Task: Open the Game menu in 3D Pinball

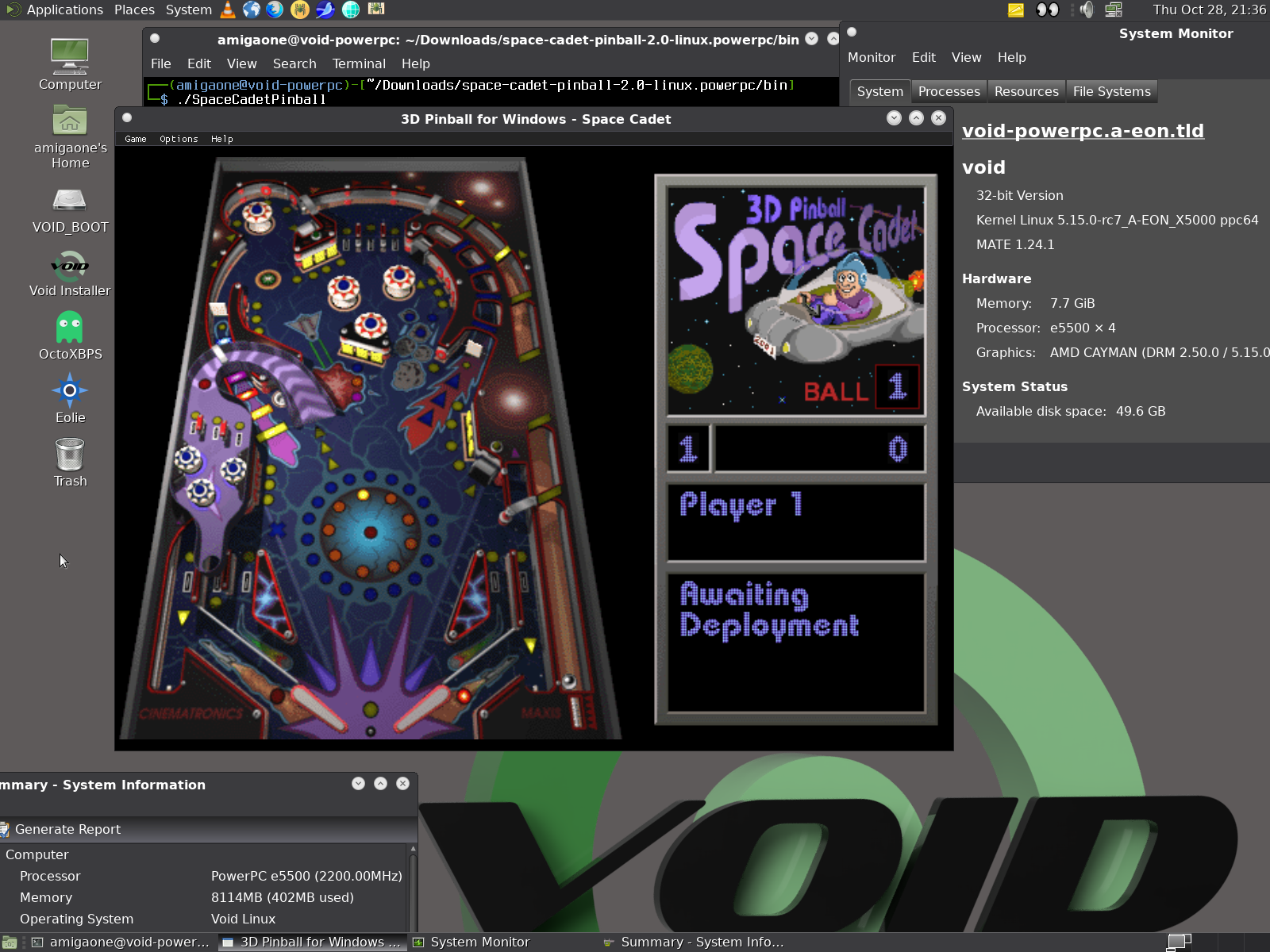Action: 136,139
